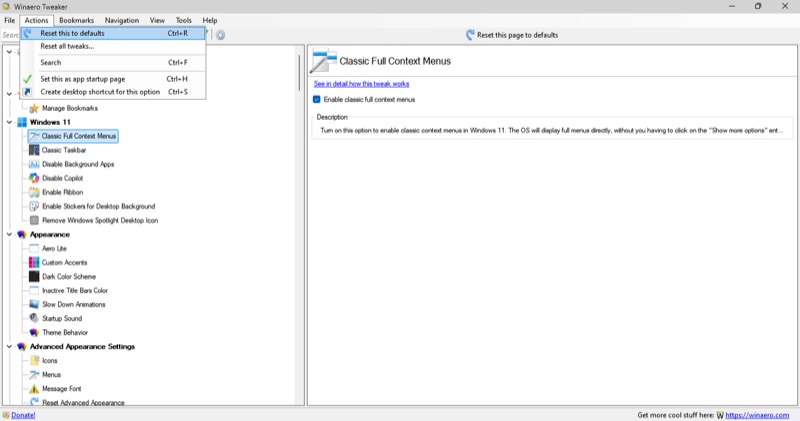Close the Actions menu
This screenshot has height=421, width=800.
click(36, 20)
